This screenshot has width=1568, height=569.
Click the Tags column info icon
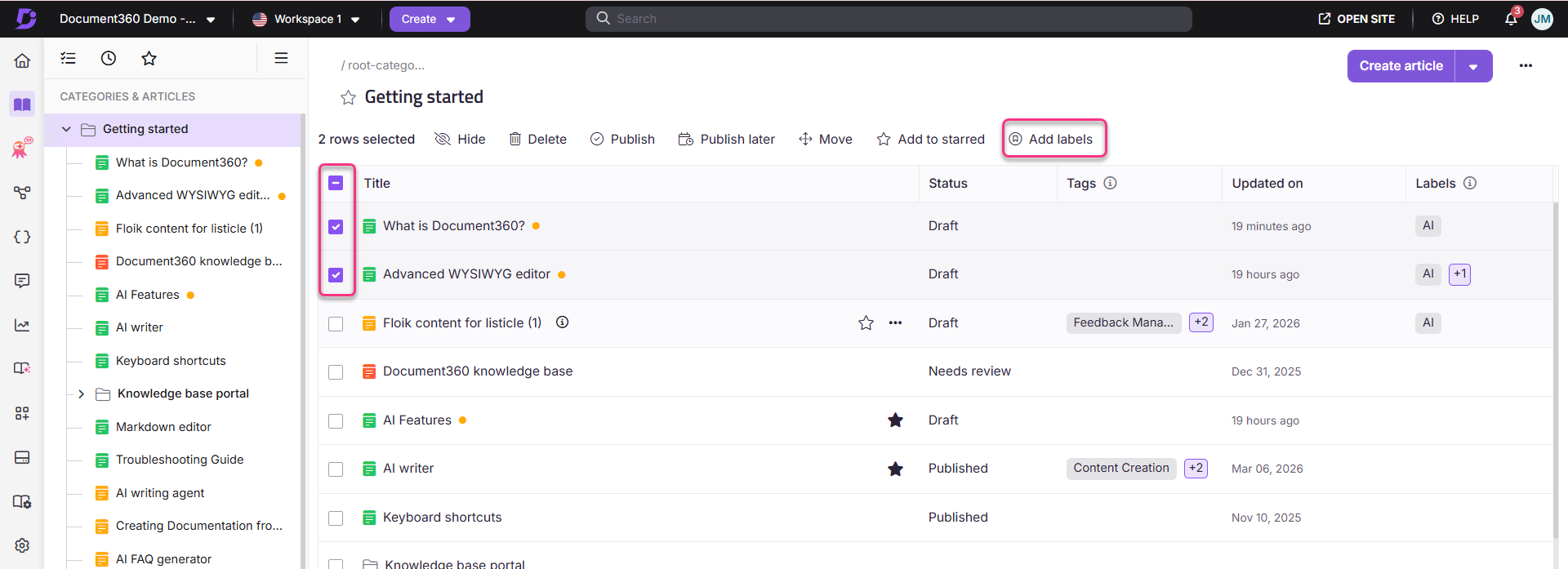tap(1110, 183)
